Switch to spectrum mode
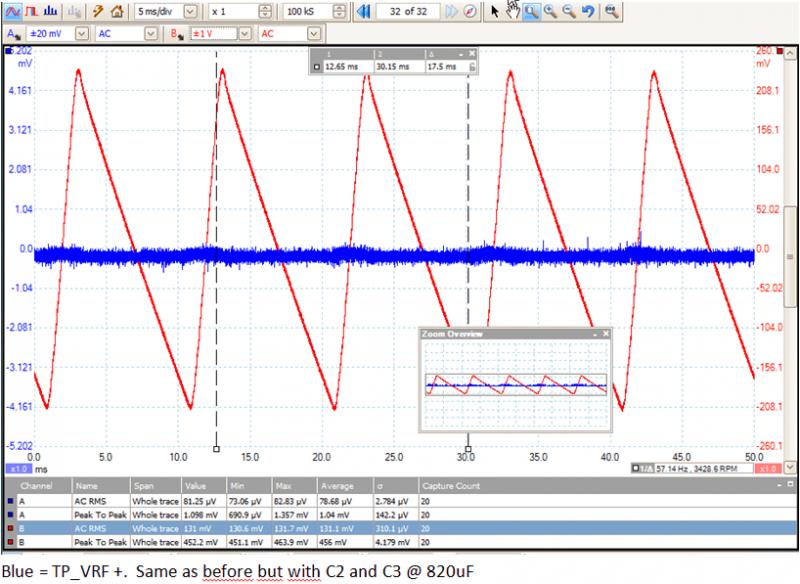This screenshot has width=800, height=584. (x=51, y=11)
